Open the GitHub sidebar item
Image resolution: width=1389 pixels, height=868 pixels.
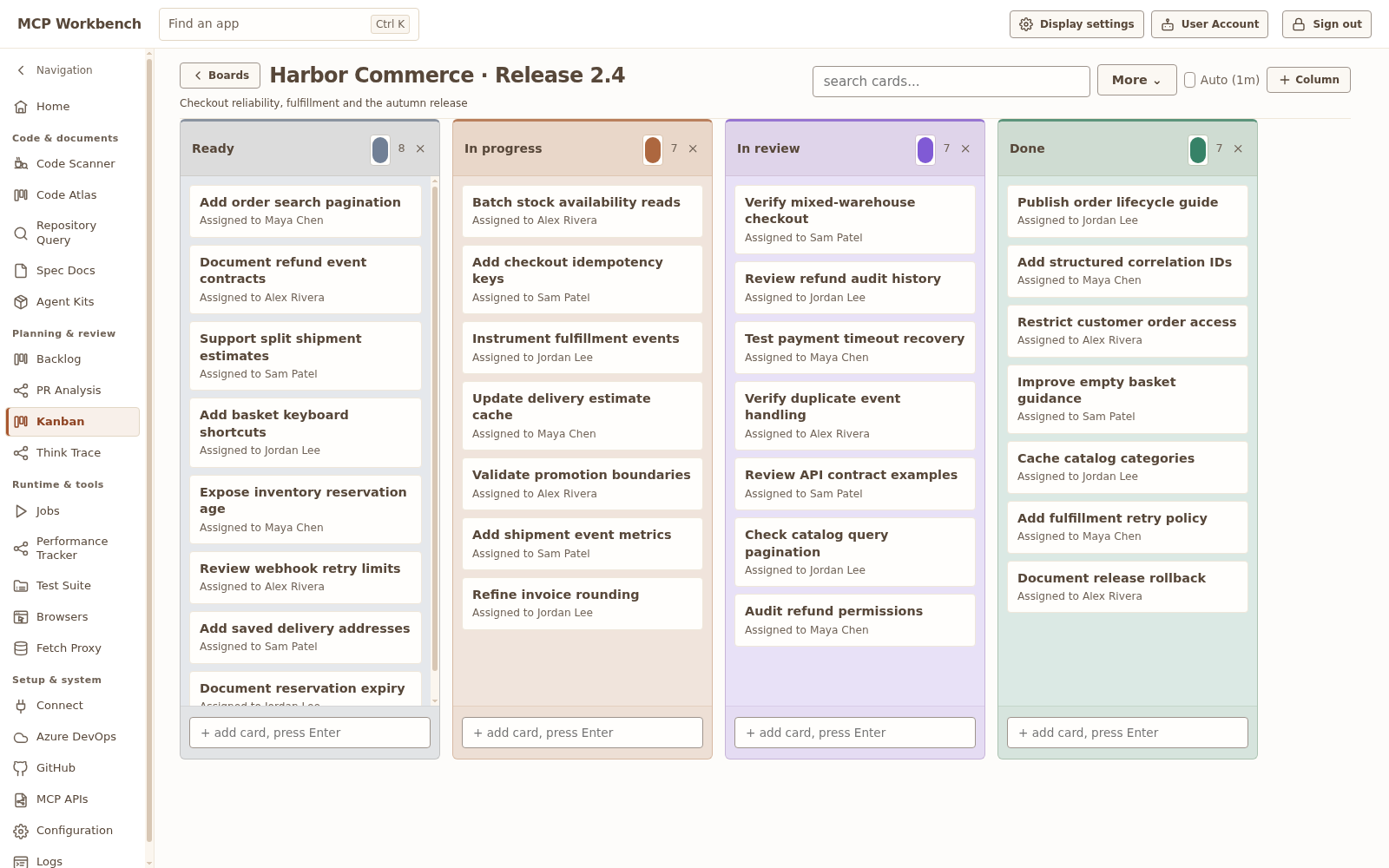[73, 767]
